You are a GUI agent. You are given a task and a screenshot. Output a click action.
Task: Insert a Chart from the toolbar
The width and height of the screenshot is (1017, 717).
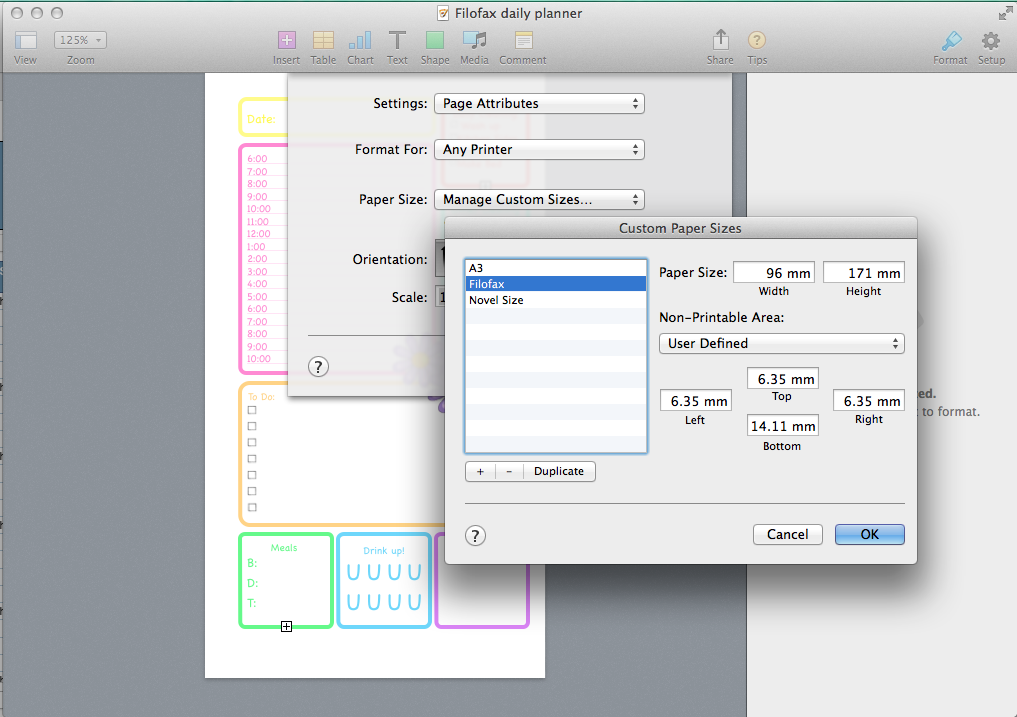tap(360, 40)
